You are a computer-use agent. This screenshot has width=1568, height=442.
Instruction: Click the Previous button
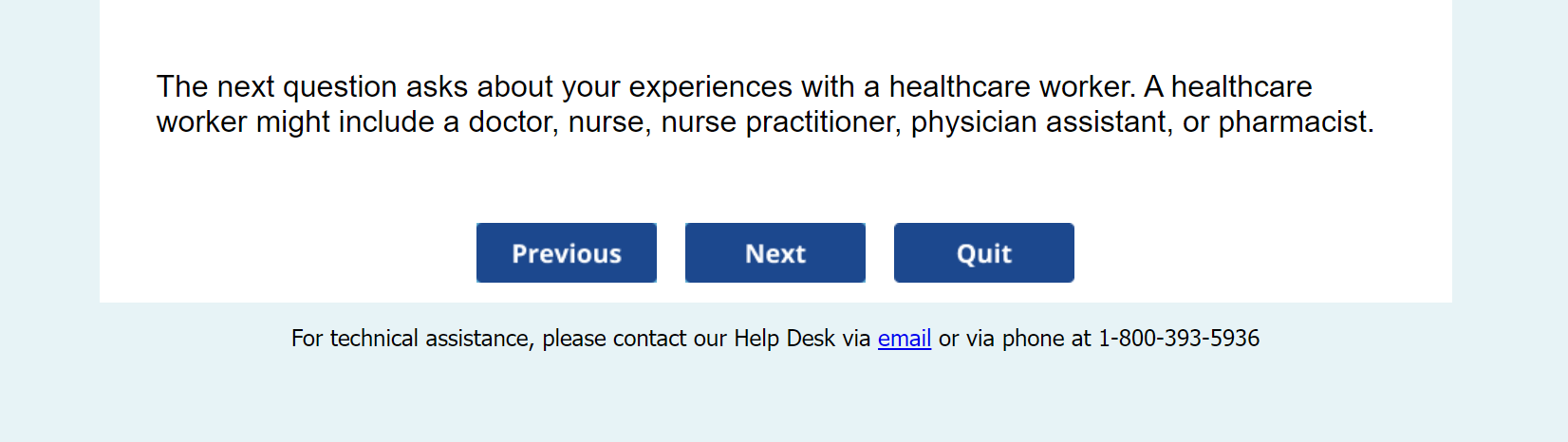pos(567,253)
